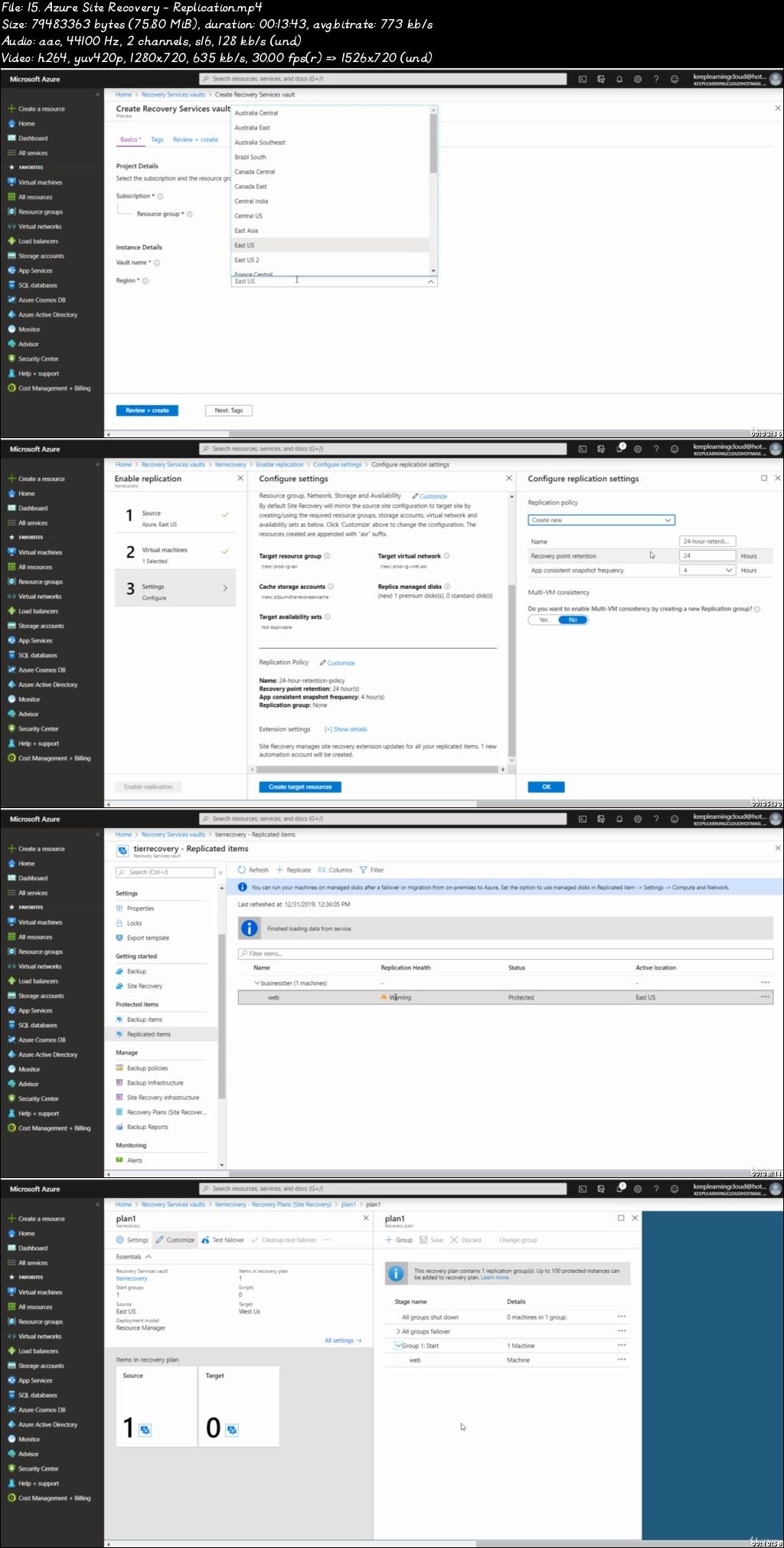Open ellipsis menu for All groups shut down
The image size is (784, 1548).
click(622, 1317)
